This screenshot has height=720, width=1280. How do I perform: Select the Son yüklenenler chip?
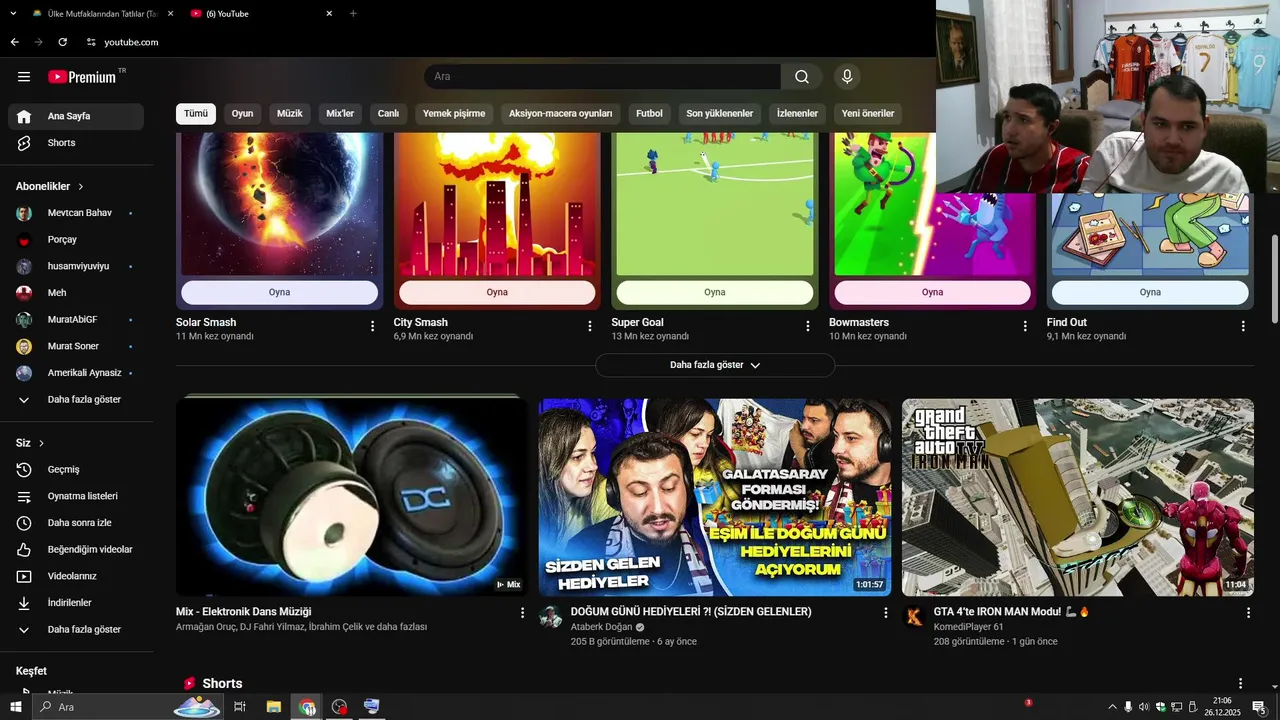719,113
